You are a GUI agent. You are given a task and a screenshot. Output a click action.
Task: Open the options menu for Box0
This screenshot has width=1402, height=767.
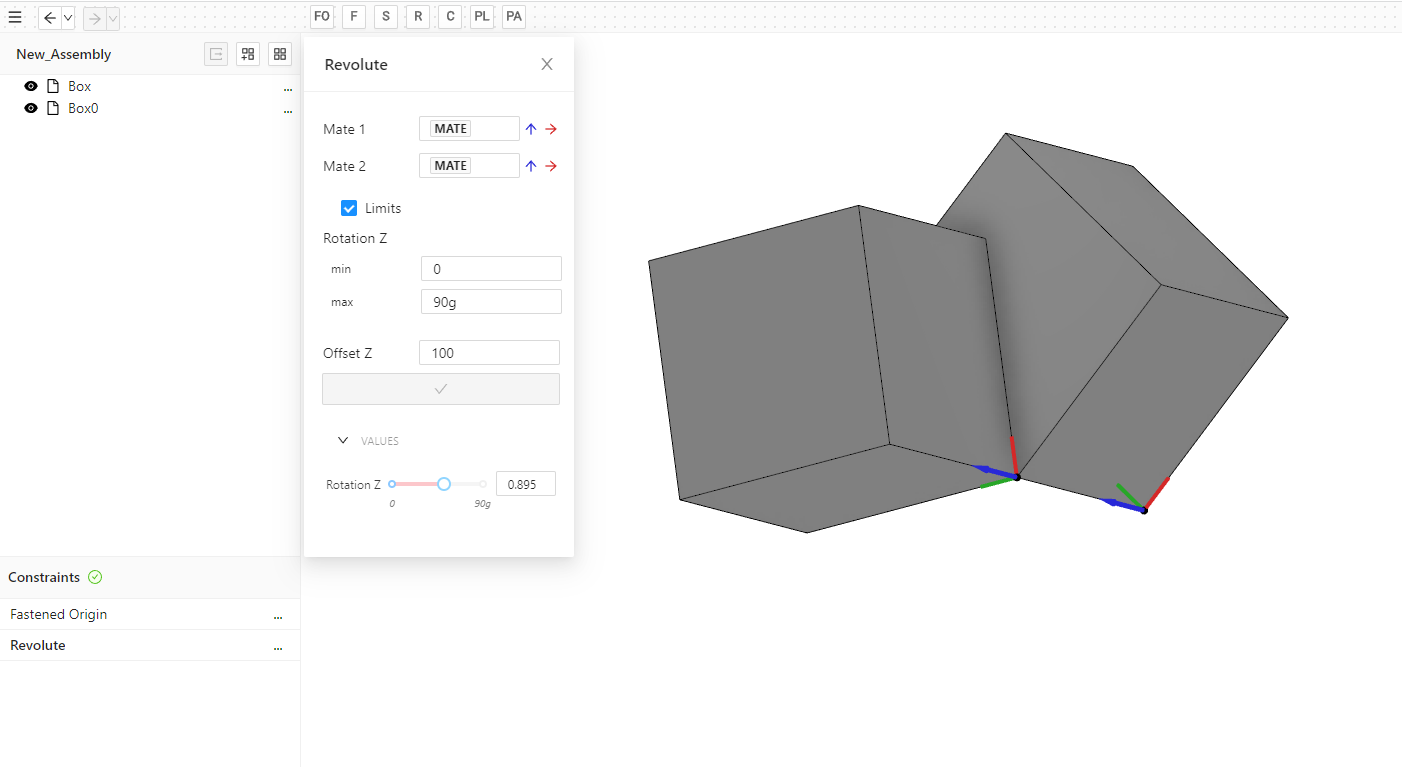pos(288,109)
